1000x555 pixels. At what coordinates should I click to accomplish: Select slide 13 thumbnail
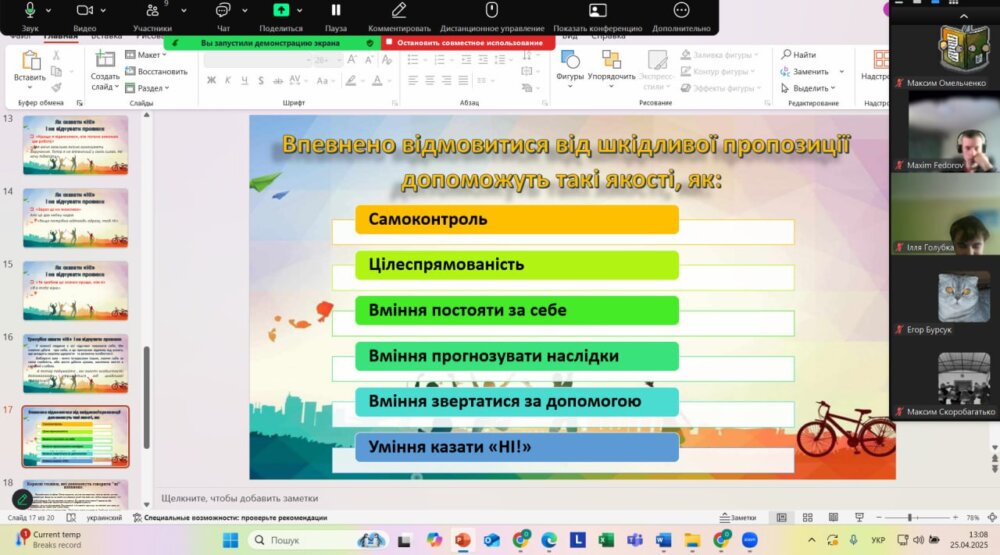pyautogui.click(x=75, y=145)
